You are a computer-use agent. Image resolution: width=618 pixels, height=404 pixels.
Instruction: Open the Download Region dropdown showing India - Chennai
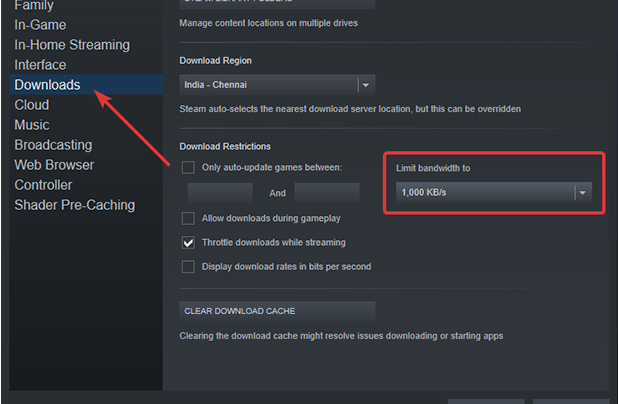(277, 85)
